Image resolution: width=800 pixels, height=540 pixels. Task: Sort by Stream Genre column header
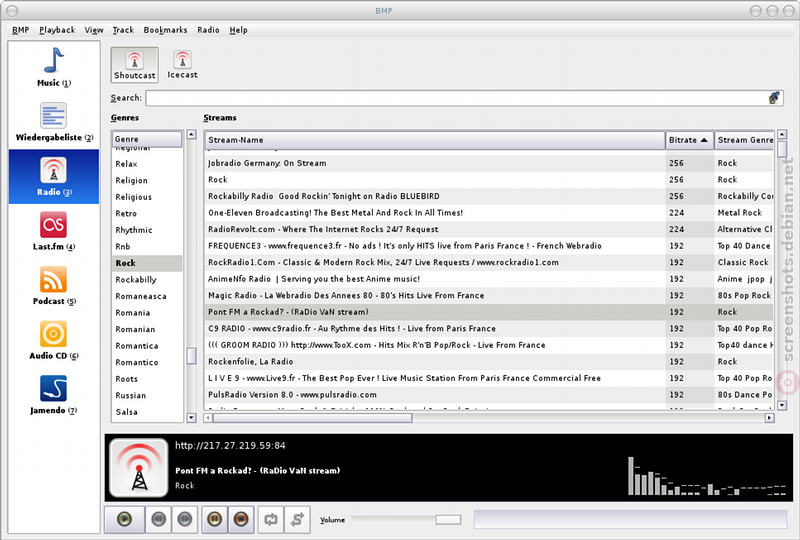[x=744, y=140]
